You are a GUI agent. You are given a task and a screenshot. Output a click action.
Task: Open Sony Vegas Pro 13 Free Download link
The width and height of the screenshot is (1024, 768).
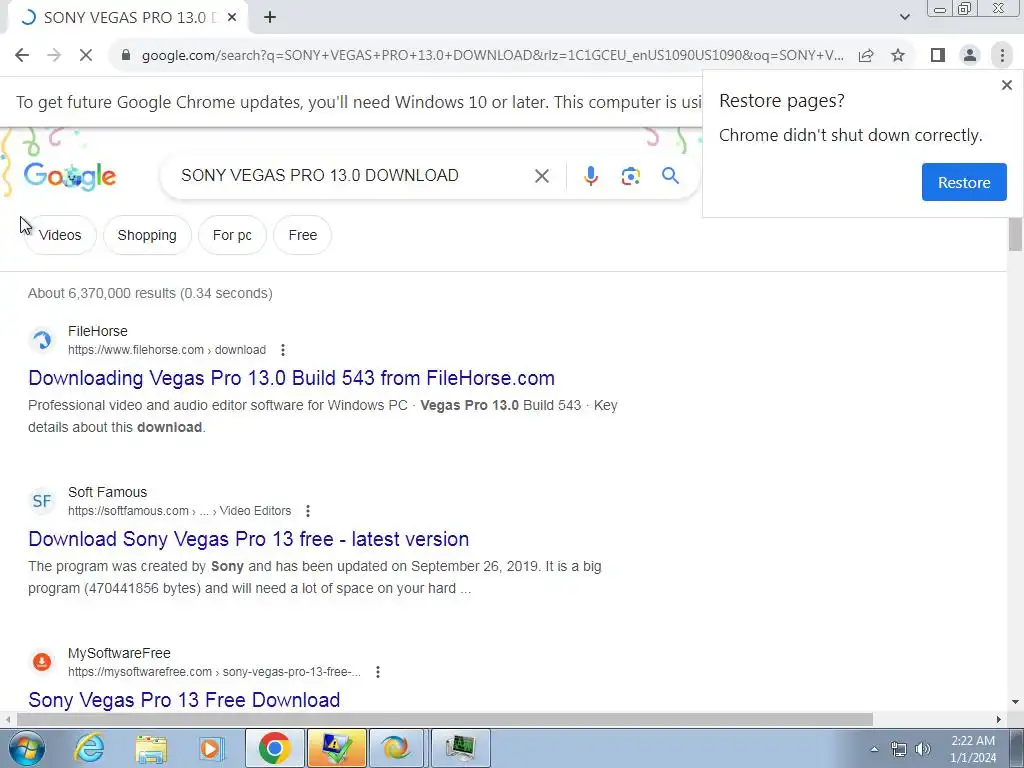pyautogui.click(x=184, y=700)
